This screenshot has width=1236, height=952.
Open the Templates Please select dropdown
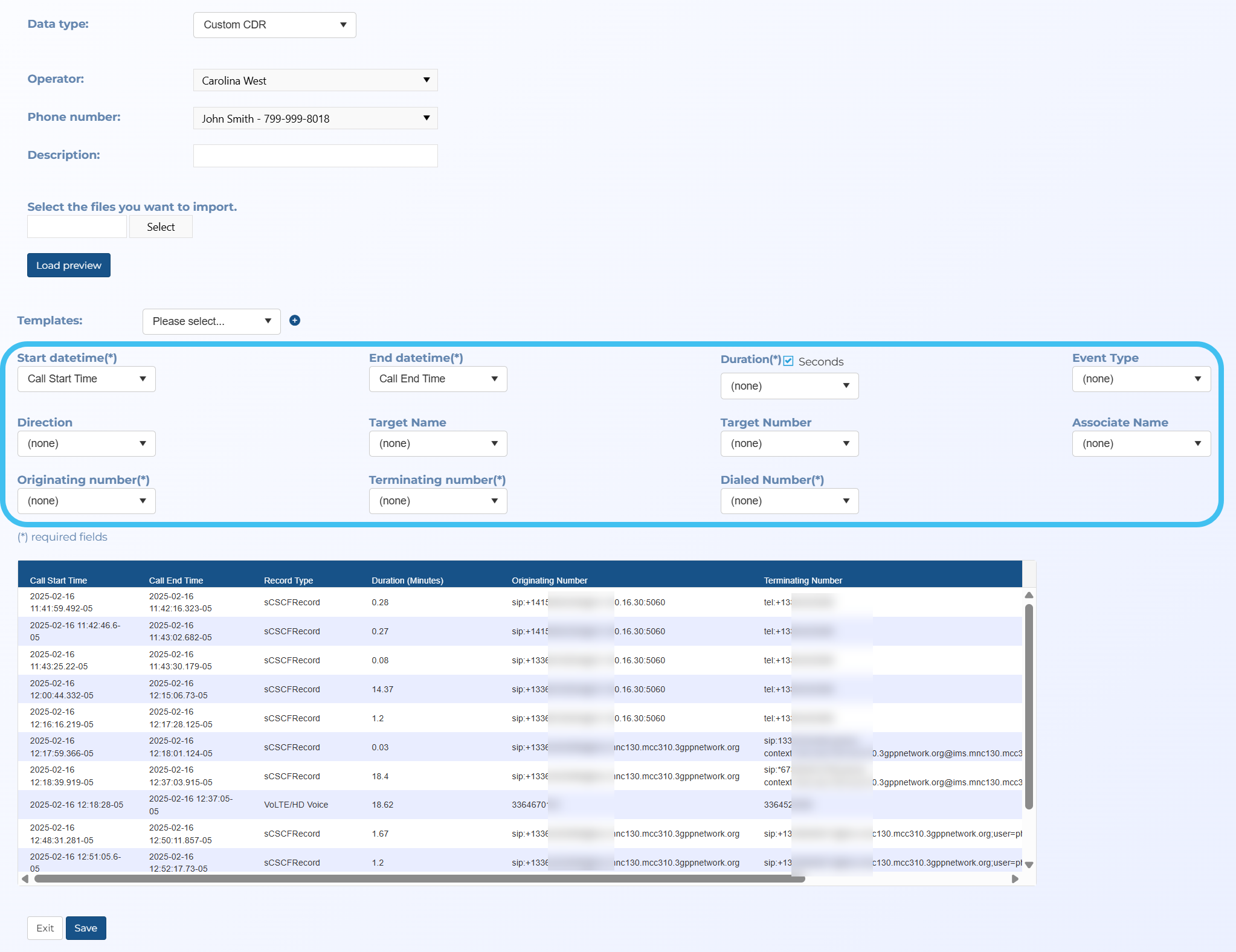pos(211,321)
